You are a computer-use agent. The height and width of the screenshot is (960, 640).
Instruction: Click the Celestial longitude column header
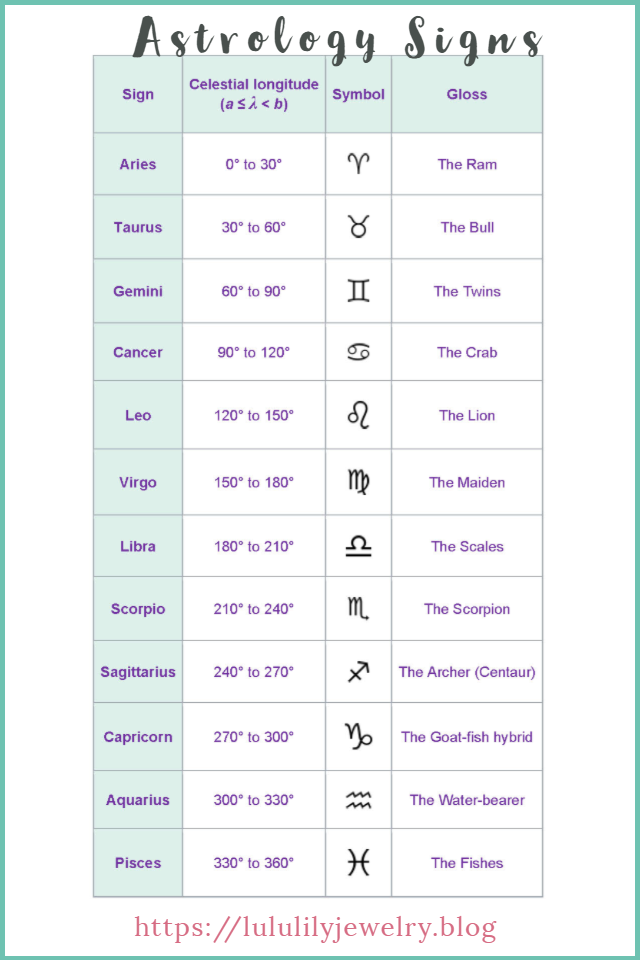(254, 94)
